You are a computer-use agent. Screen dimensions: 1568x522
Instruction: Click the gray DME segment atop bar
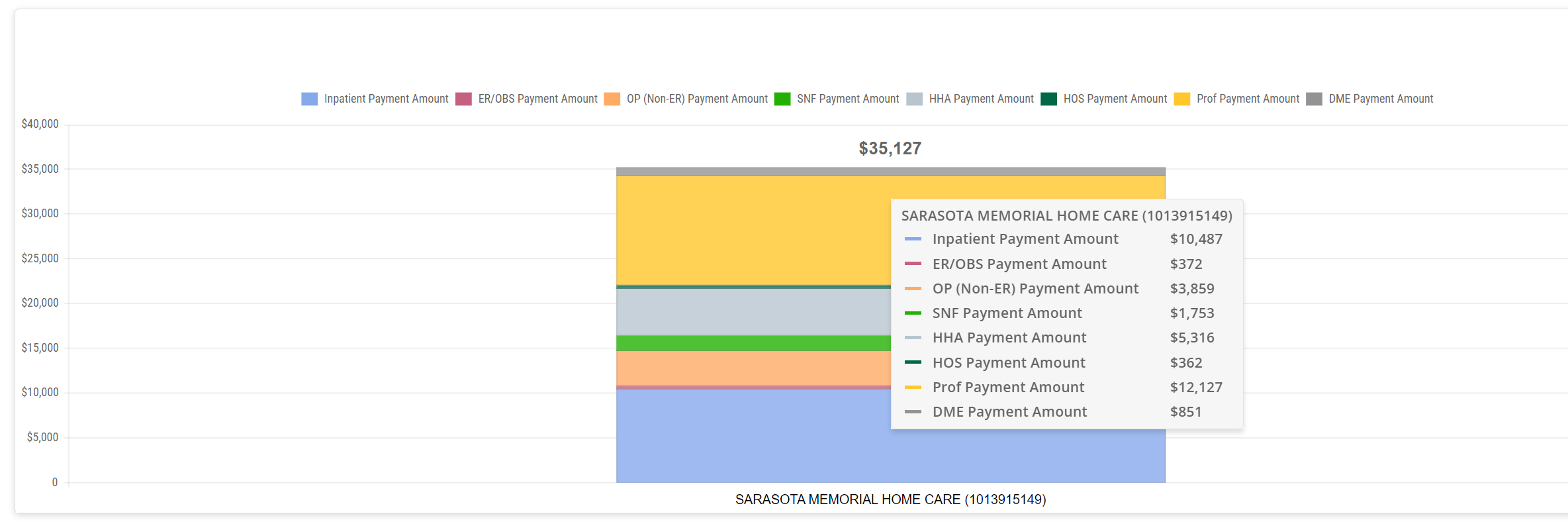890,172
